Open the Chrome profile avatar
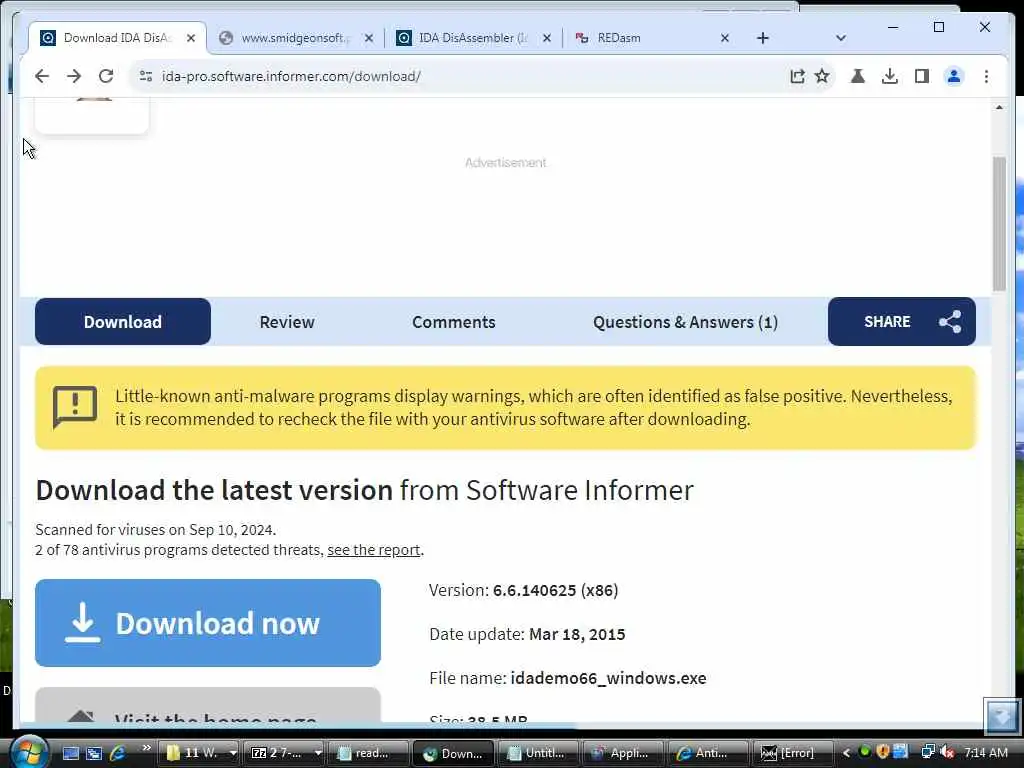This screenshot has width=1024, height=768. tap(953, 76)
